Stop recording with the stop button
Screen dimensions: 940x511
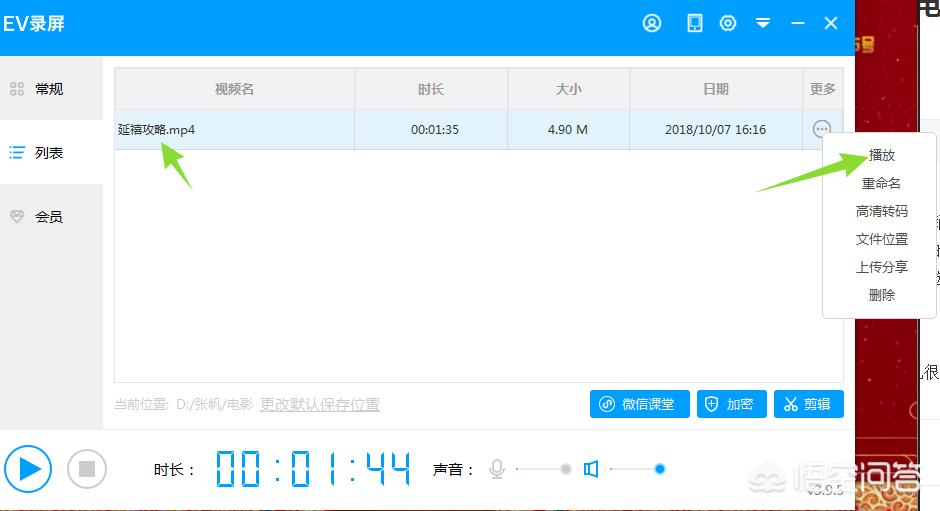point(87,469)
